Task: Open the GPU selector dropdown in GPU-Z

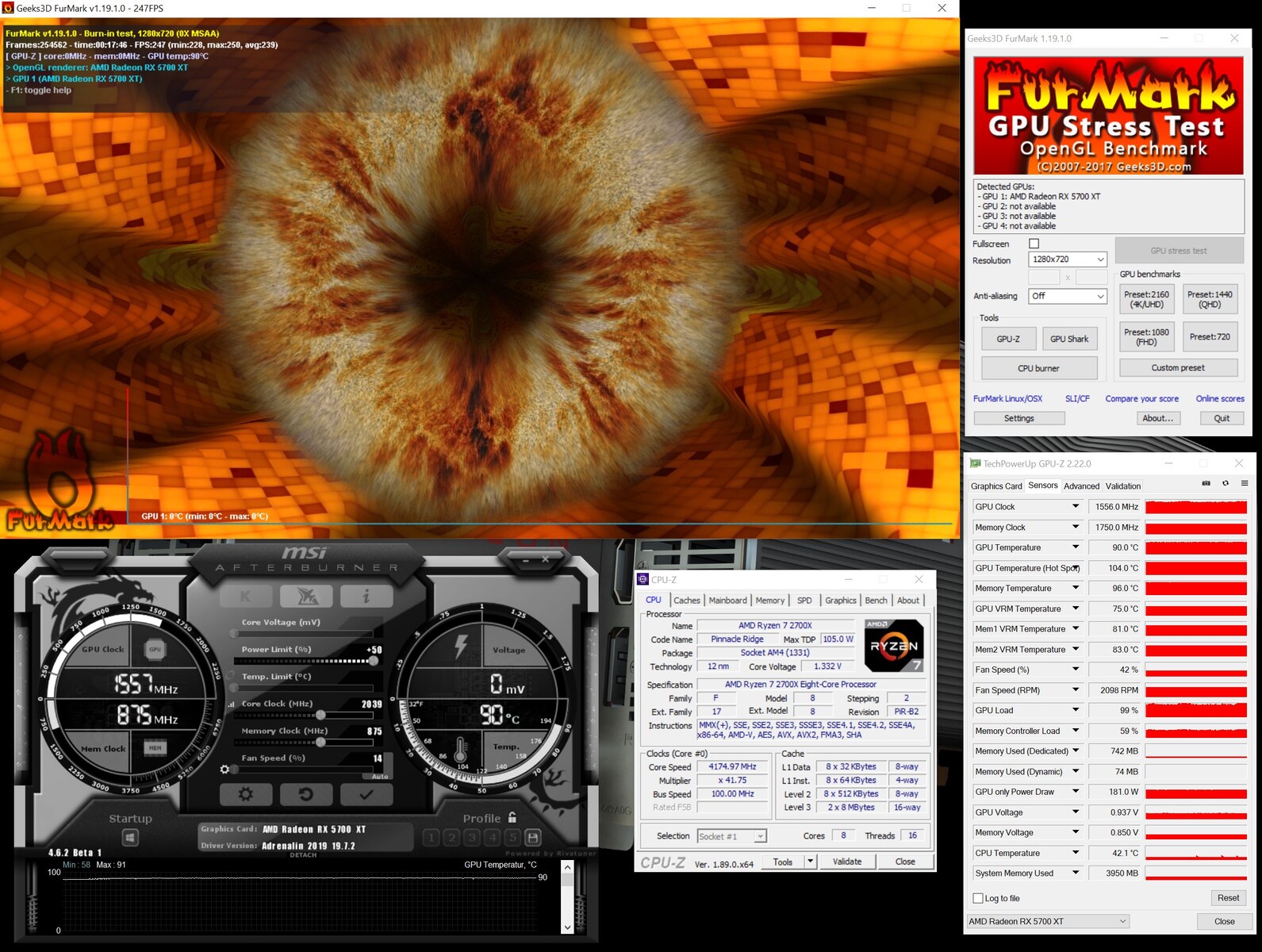Action: (1047, 921)
